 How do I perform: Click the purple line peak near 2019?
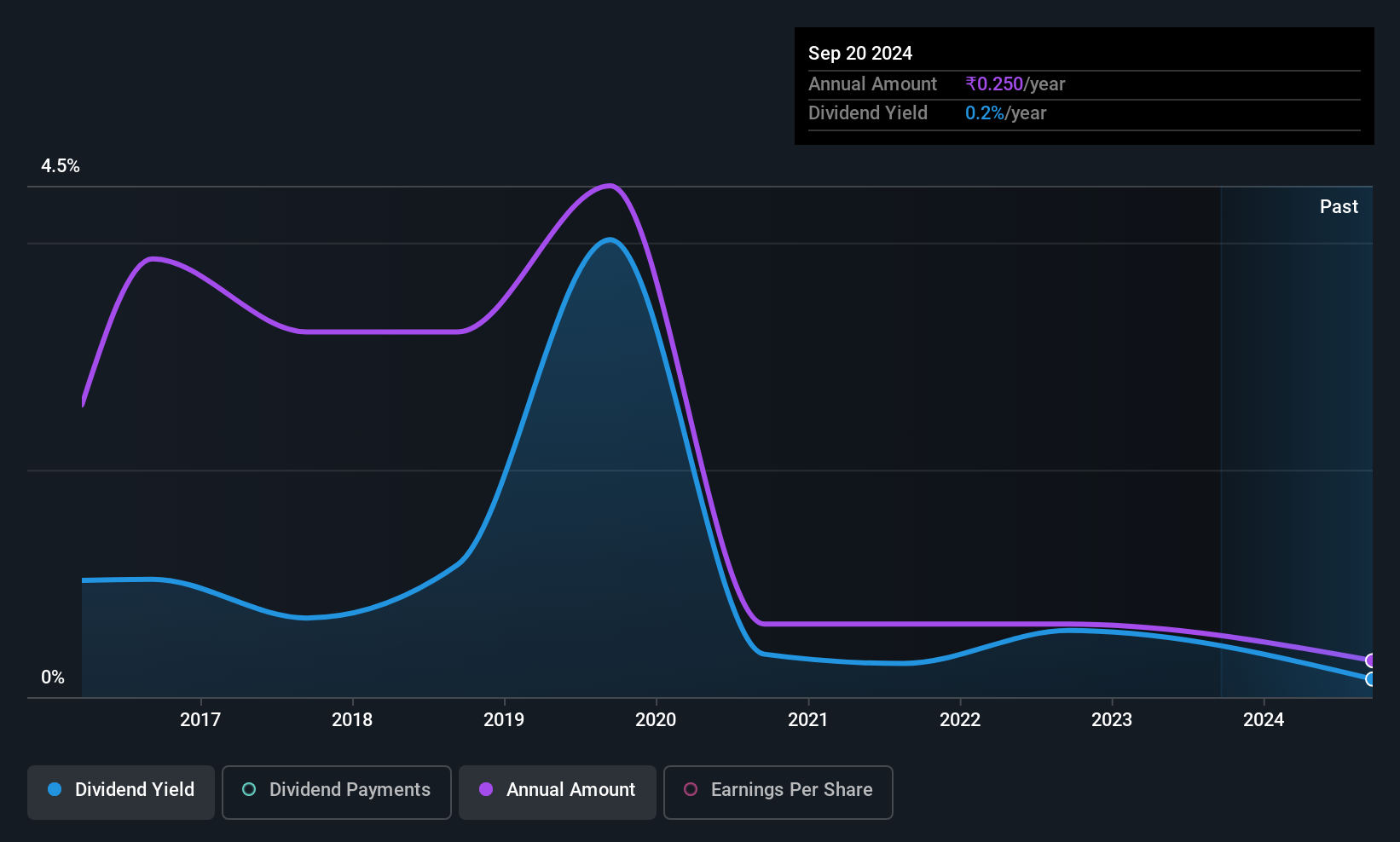[609, 186]
